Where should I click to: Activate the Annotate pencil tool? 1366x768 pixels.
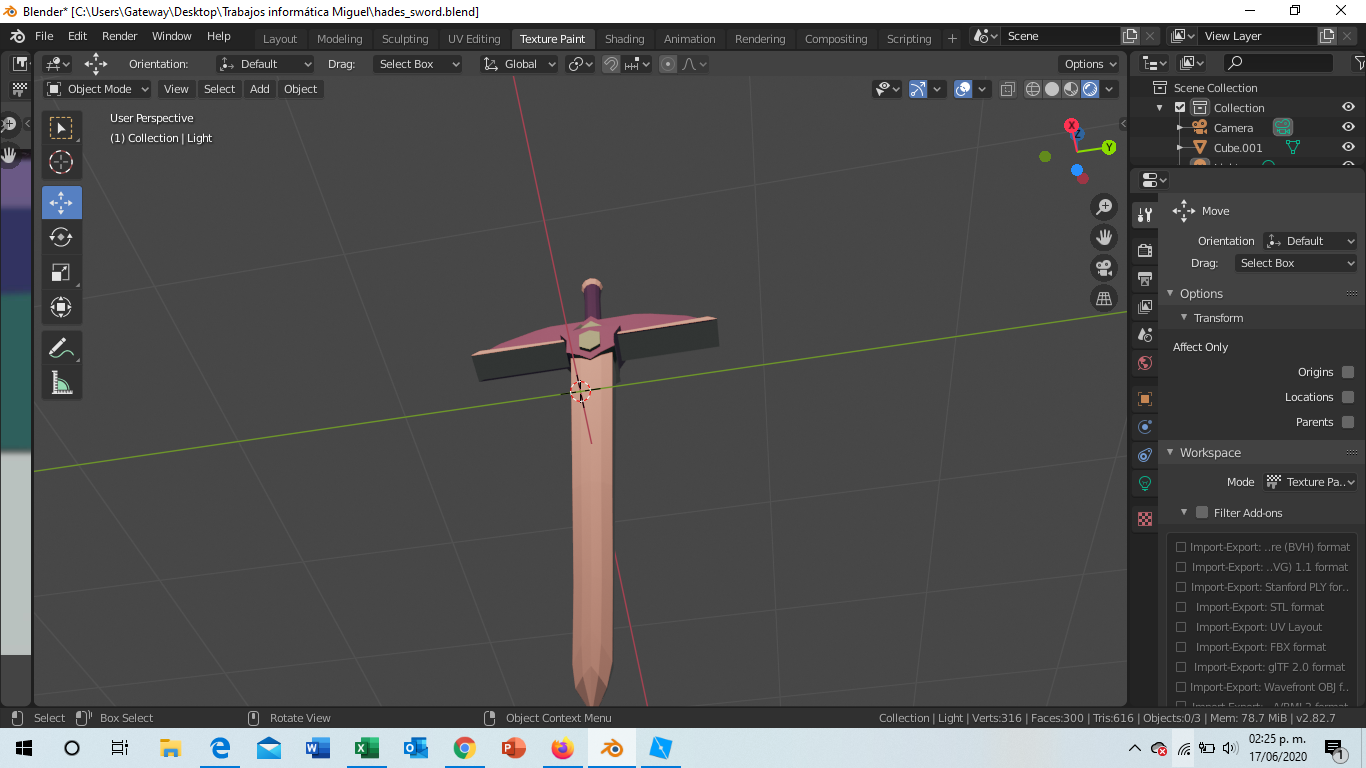point(61,348)
